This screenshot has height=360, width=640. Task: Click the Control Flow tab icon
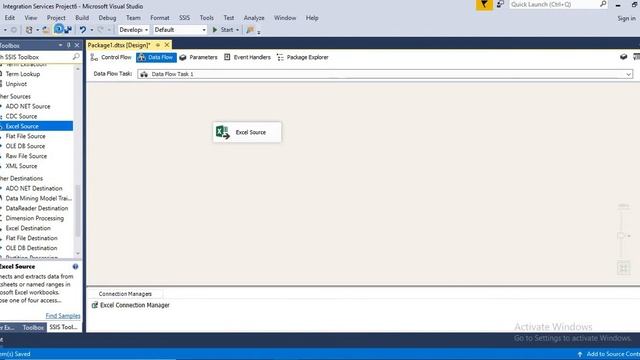pos(94,58)
